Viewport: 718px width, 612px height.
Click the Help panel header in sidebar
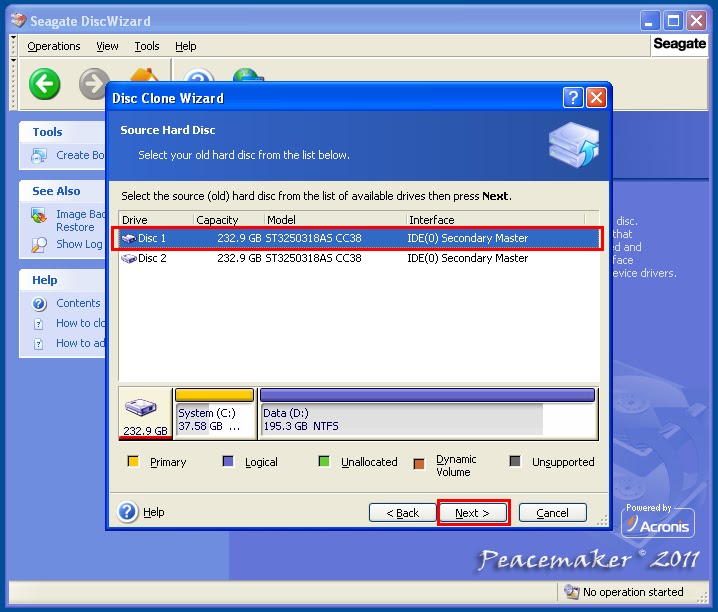click(x=63, y=280)
